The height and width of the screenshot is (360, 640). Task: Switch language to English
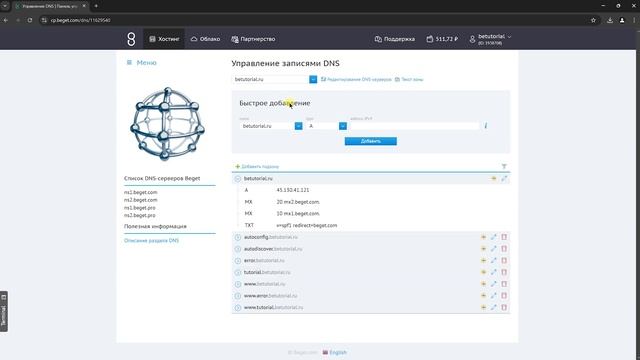click(335, 352)
